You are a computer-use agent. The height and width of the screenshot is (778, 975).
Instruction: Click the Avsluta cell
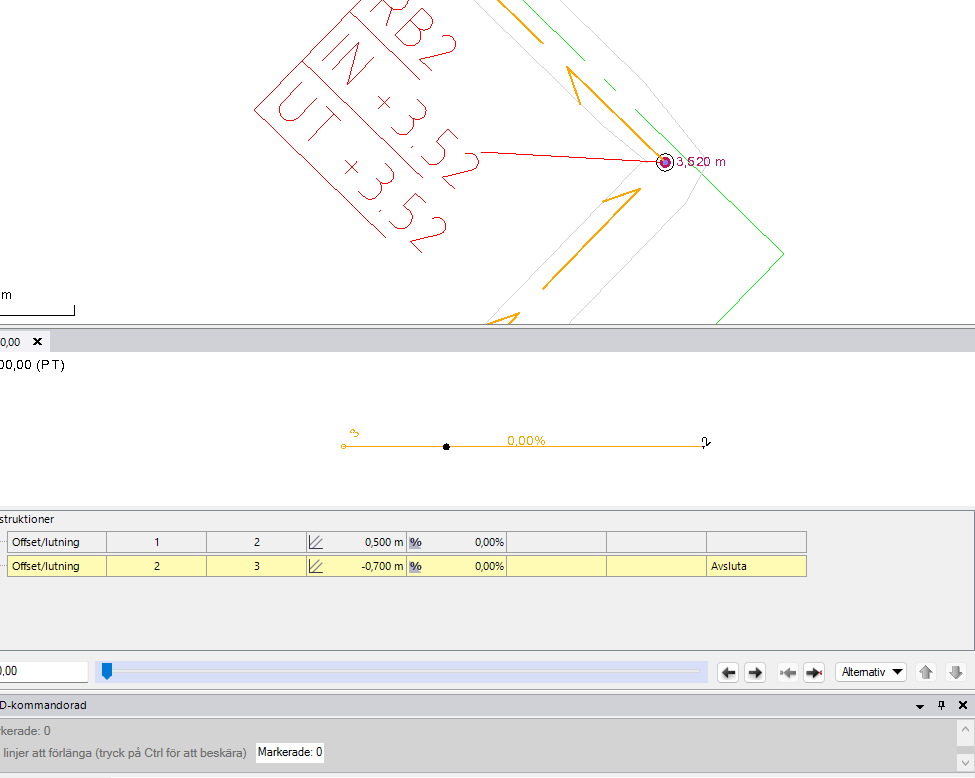coord(756,566)
